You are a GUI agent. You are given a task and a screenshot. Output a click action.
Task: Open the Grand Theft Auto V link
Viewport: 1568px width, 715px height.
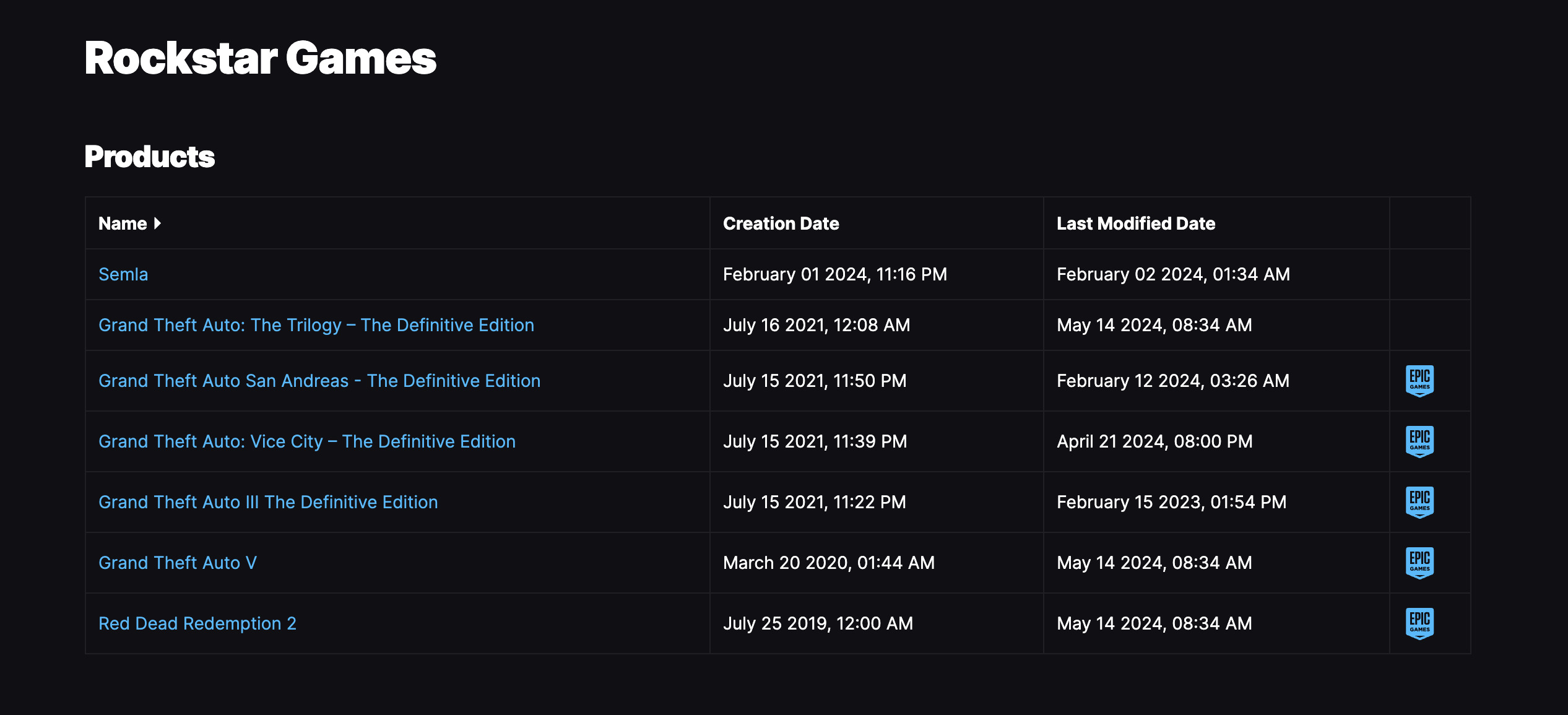coord(178,563)
